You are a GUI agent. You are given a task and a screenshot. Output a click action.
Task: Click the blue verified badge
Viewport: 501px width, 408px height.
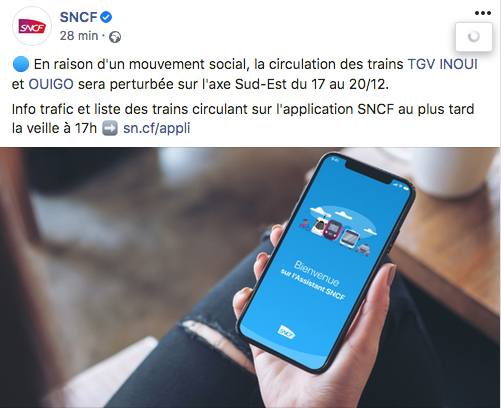coord(106,17)
